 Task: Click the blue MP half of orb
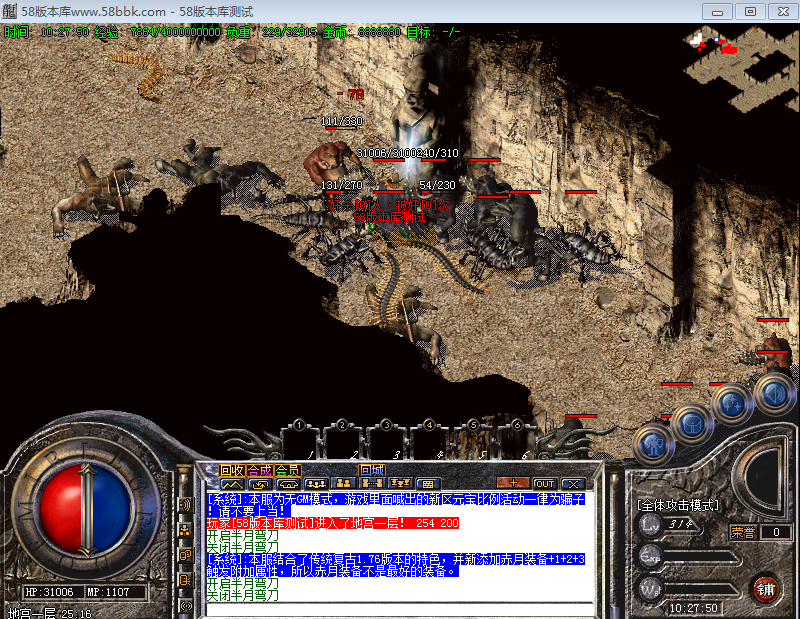[112, 509]
